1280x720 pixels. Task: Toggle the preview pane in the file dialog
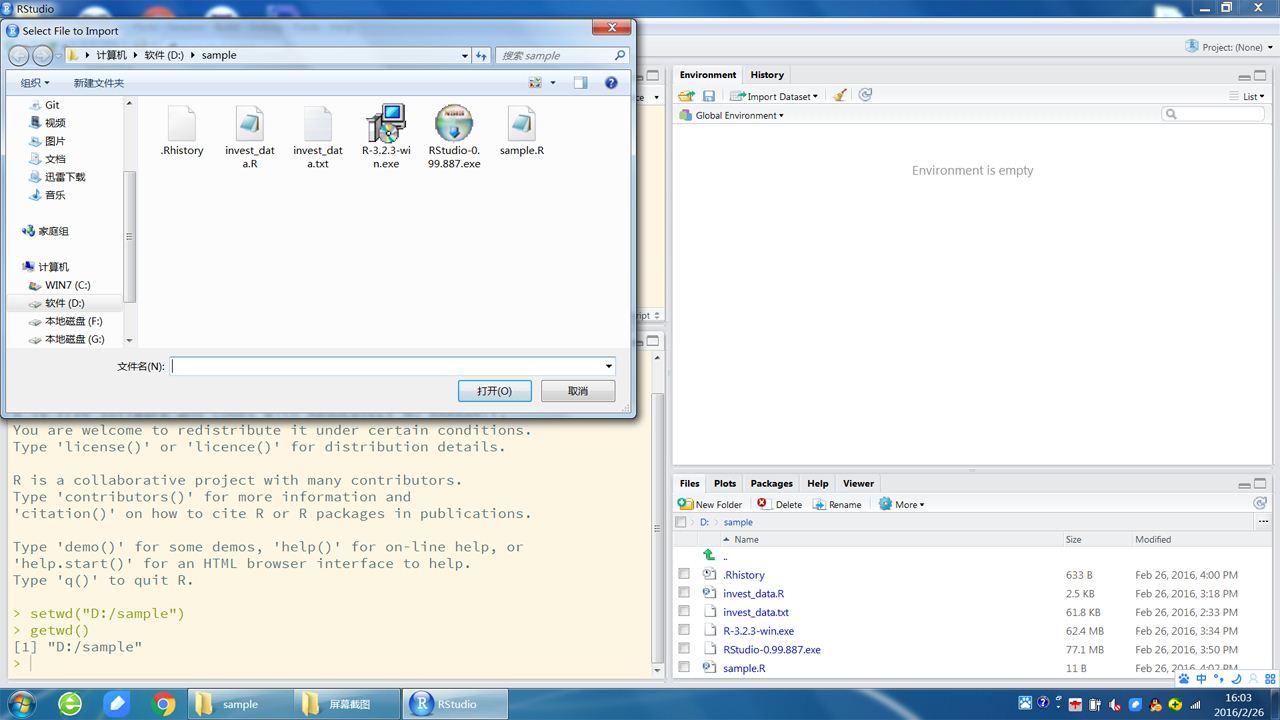[580, 83]
